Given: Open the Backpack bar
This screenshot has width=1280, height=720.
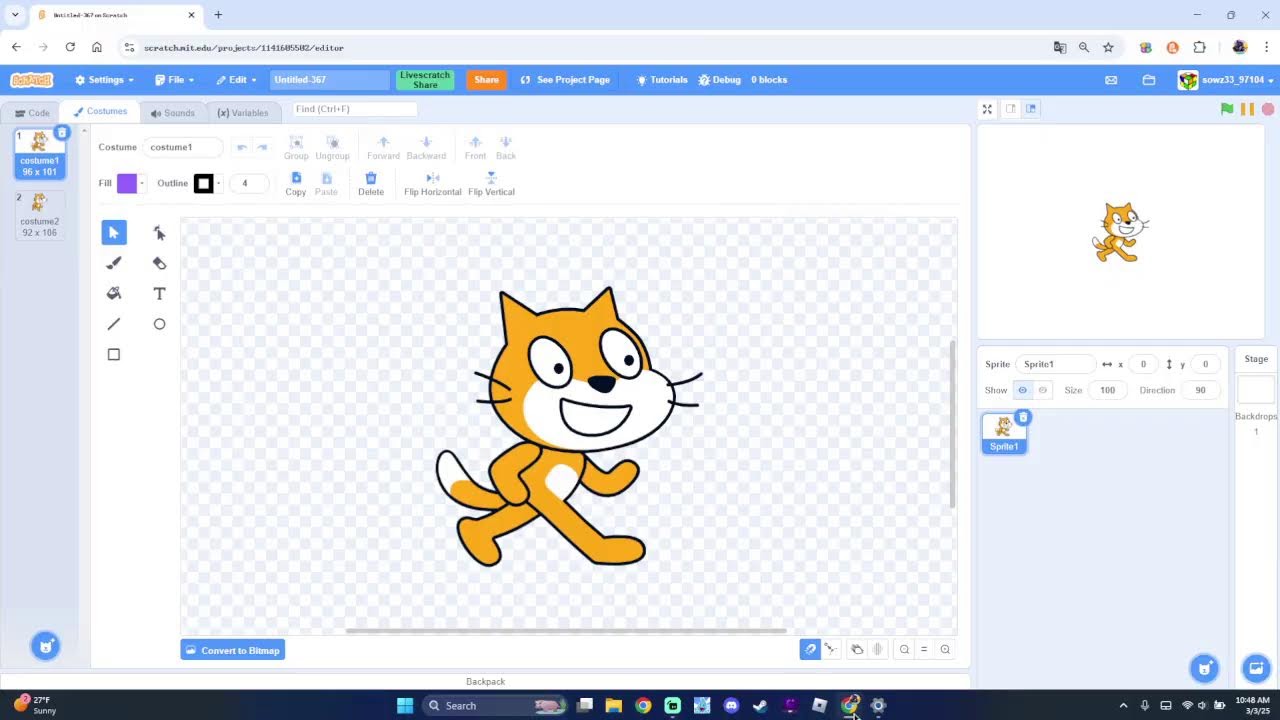Looking at the screenshot, I should pos(485,682).
